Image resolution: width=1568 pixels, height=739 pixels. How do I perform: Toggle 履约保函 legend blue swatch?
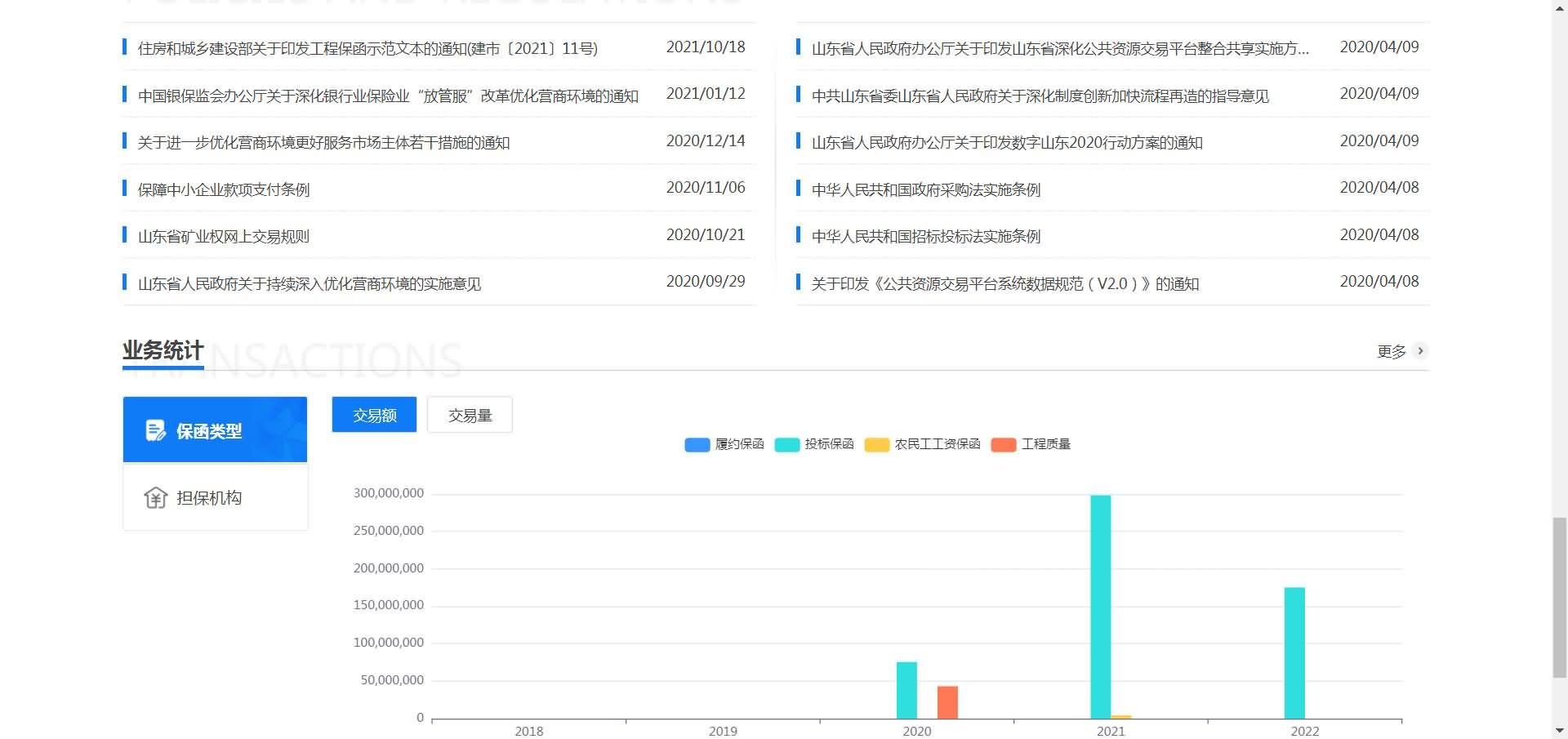(697, 444)
